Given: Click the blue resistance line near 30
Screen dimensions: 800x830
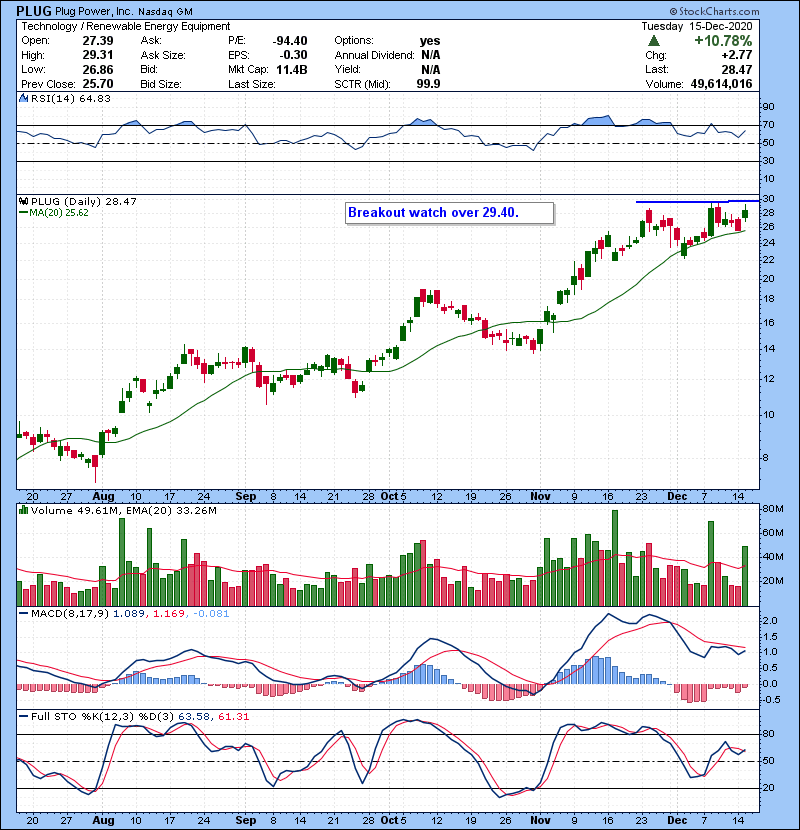Looking at the screenshot, I should (697, 201).
